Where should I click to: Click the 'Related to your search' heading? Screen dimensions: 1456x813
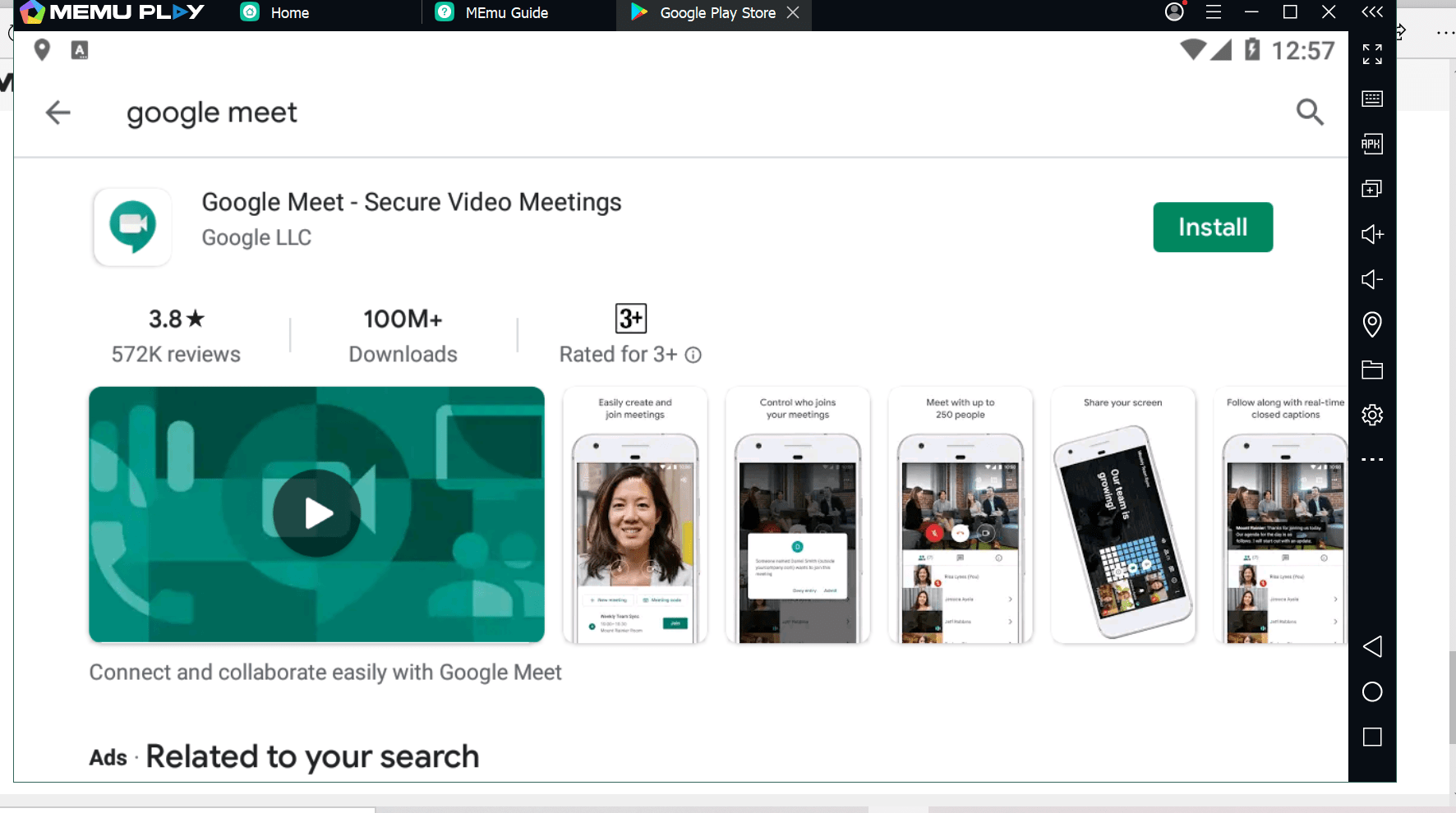[312, 756]
